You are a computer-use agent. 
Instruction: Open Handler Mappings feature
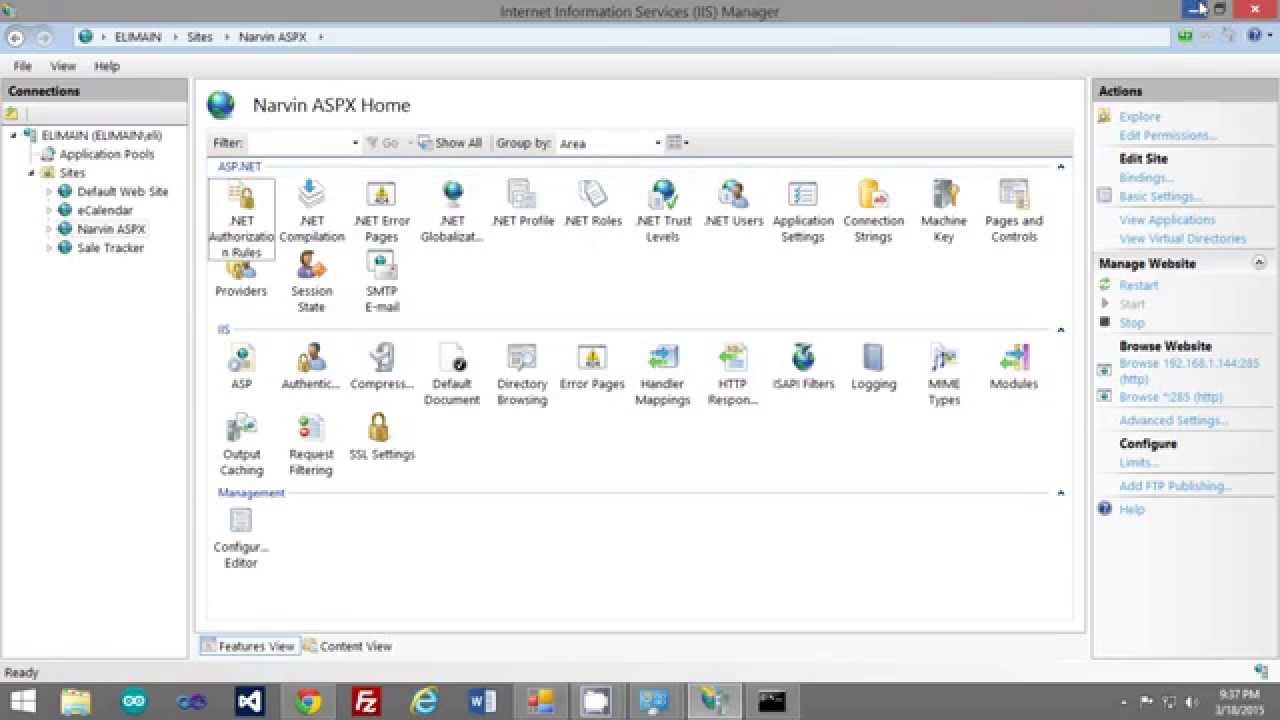[663, 375]
